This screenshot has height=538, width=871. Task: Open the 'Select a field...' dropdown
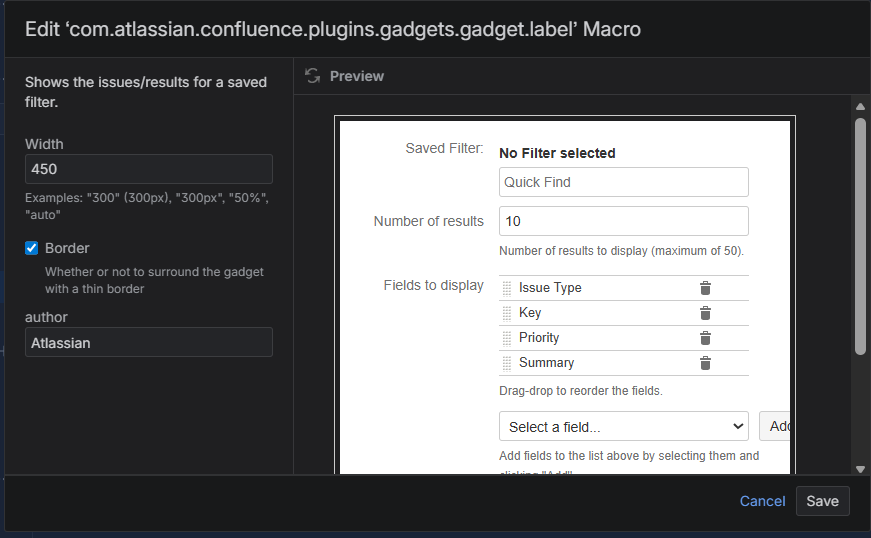(x=624, y=427)
